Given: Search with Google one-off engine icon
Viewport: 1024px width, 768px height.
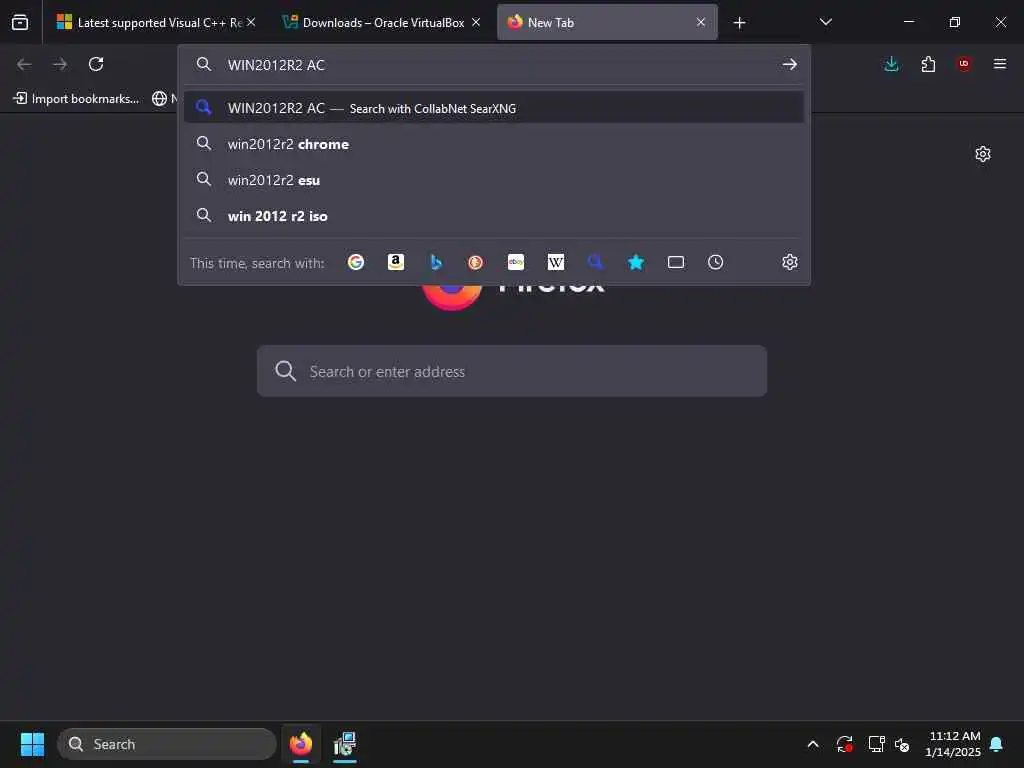Looking at the screenshot, I should (x=356, y=262).
